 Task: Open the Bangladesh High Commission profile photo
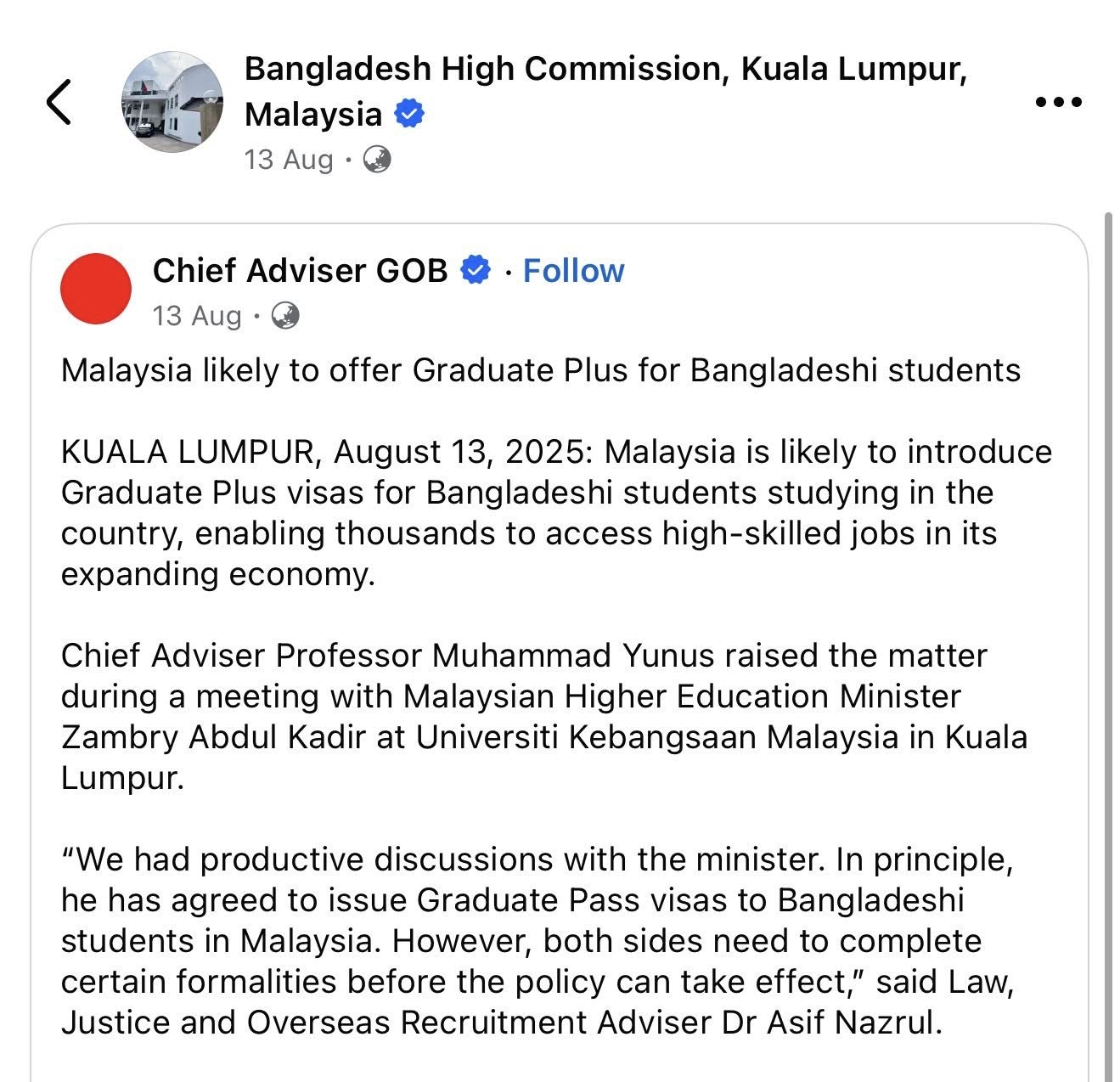tap(172, 102)
